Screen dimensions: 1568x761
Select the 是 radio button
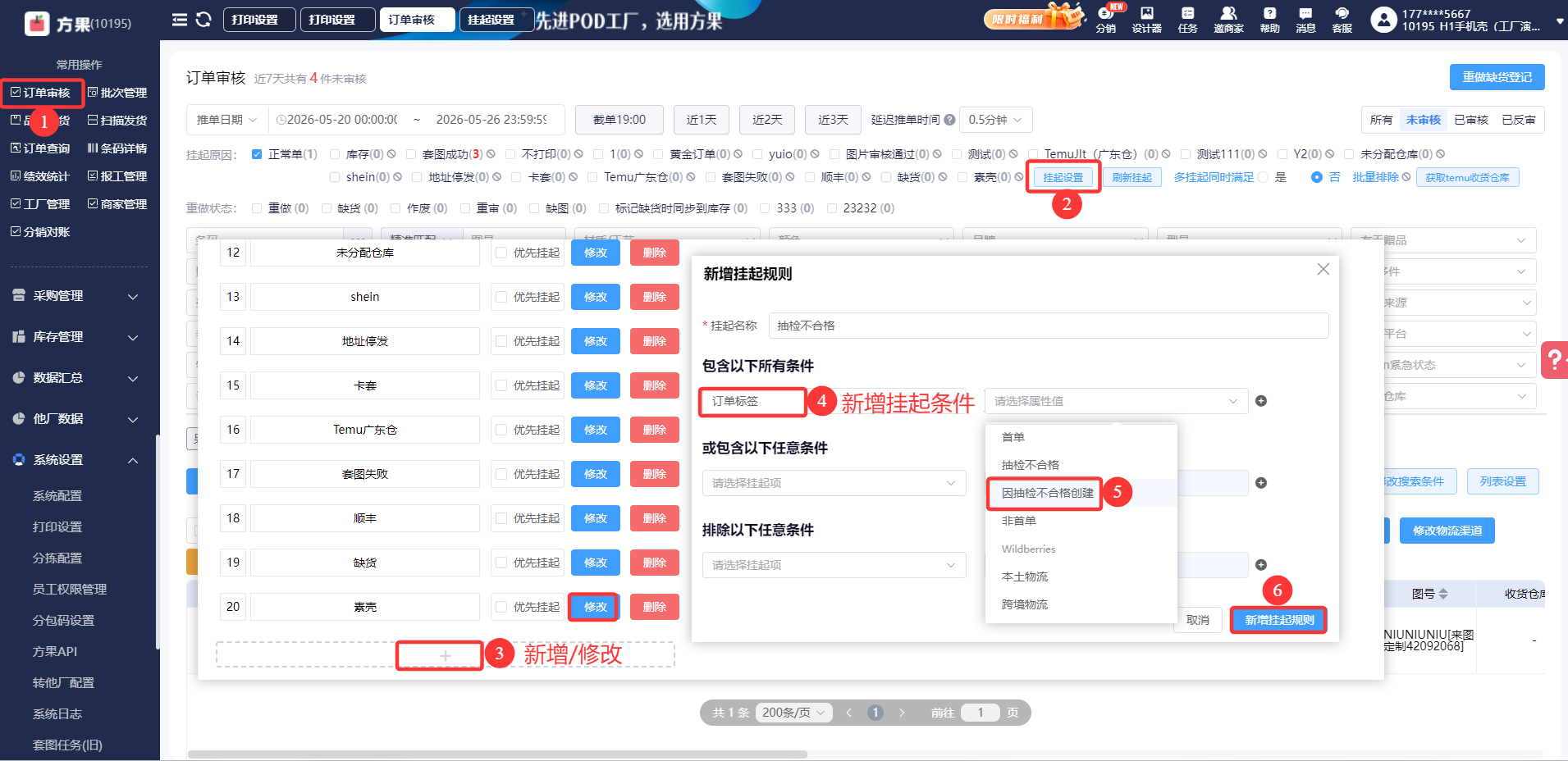click(1263, 177)
